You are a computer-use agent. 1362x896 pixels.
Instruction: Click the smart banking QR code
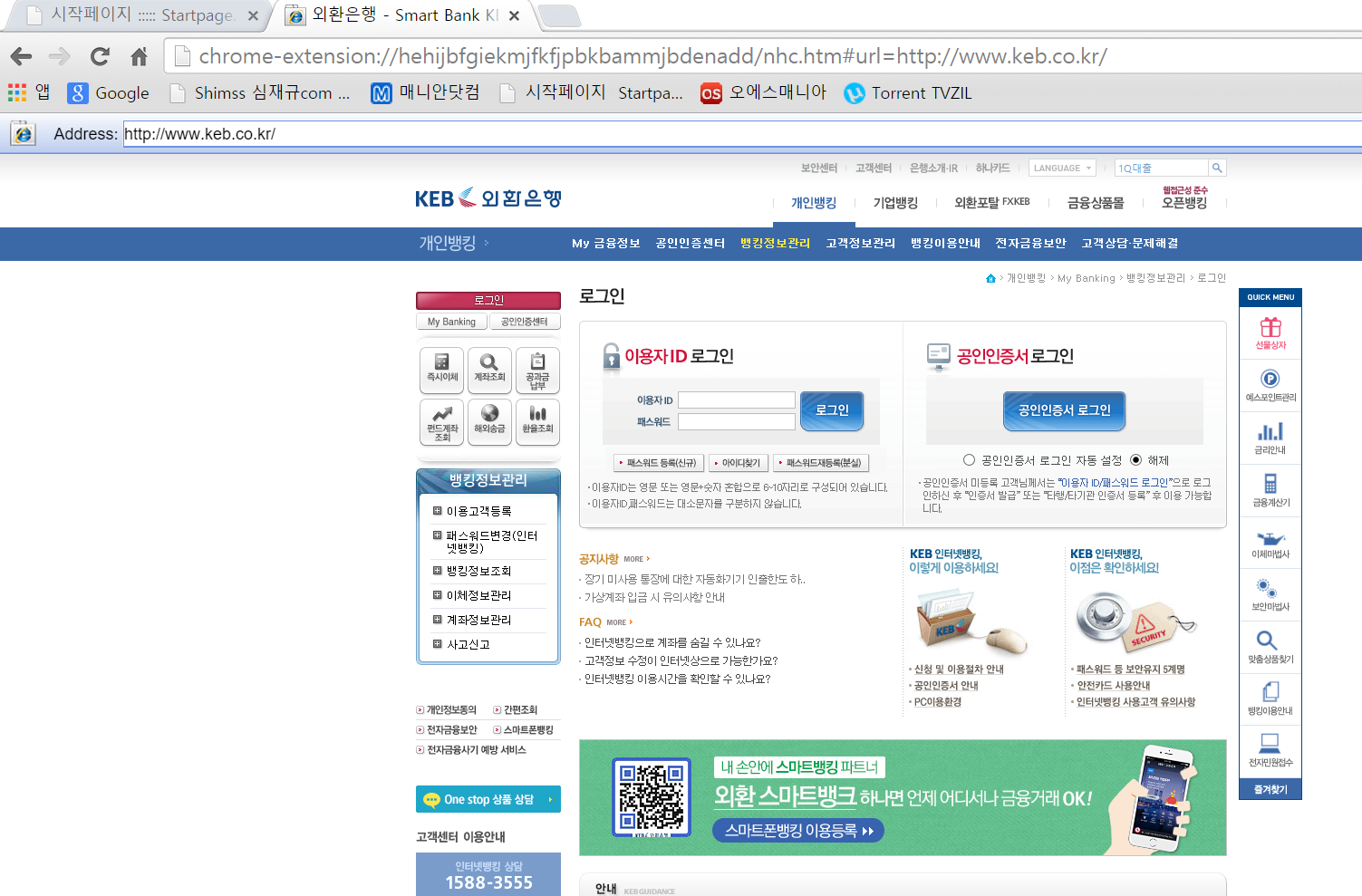pos(652,797)
